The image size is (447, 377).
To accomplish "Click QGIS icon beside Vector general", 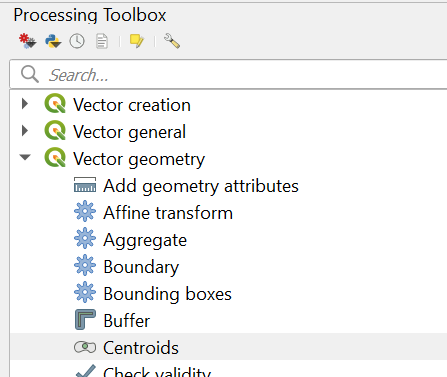I will (x=55, y=131).
